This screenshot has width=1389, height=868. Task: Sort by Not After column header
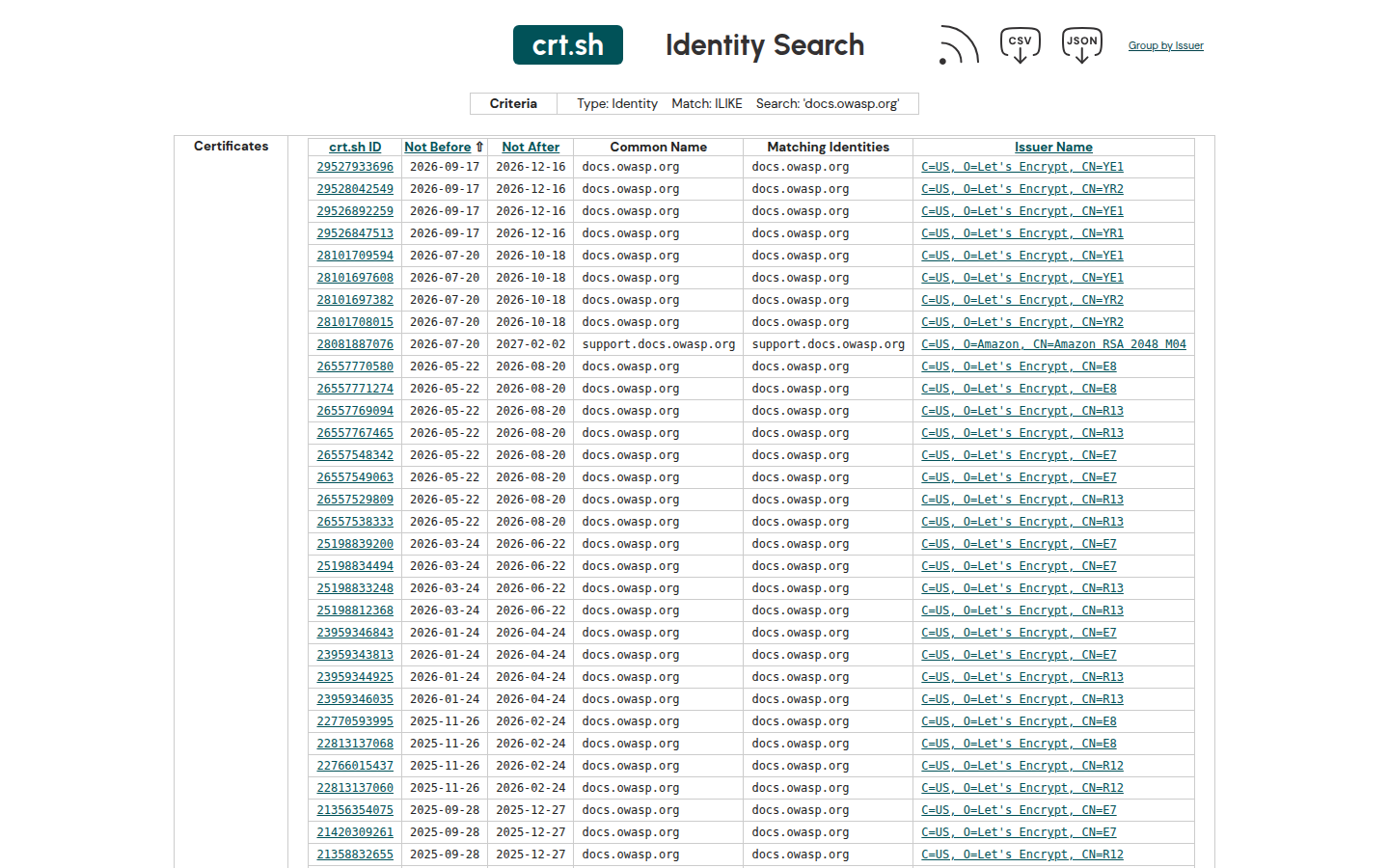(531, 147)
